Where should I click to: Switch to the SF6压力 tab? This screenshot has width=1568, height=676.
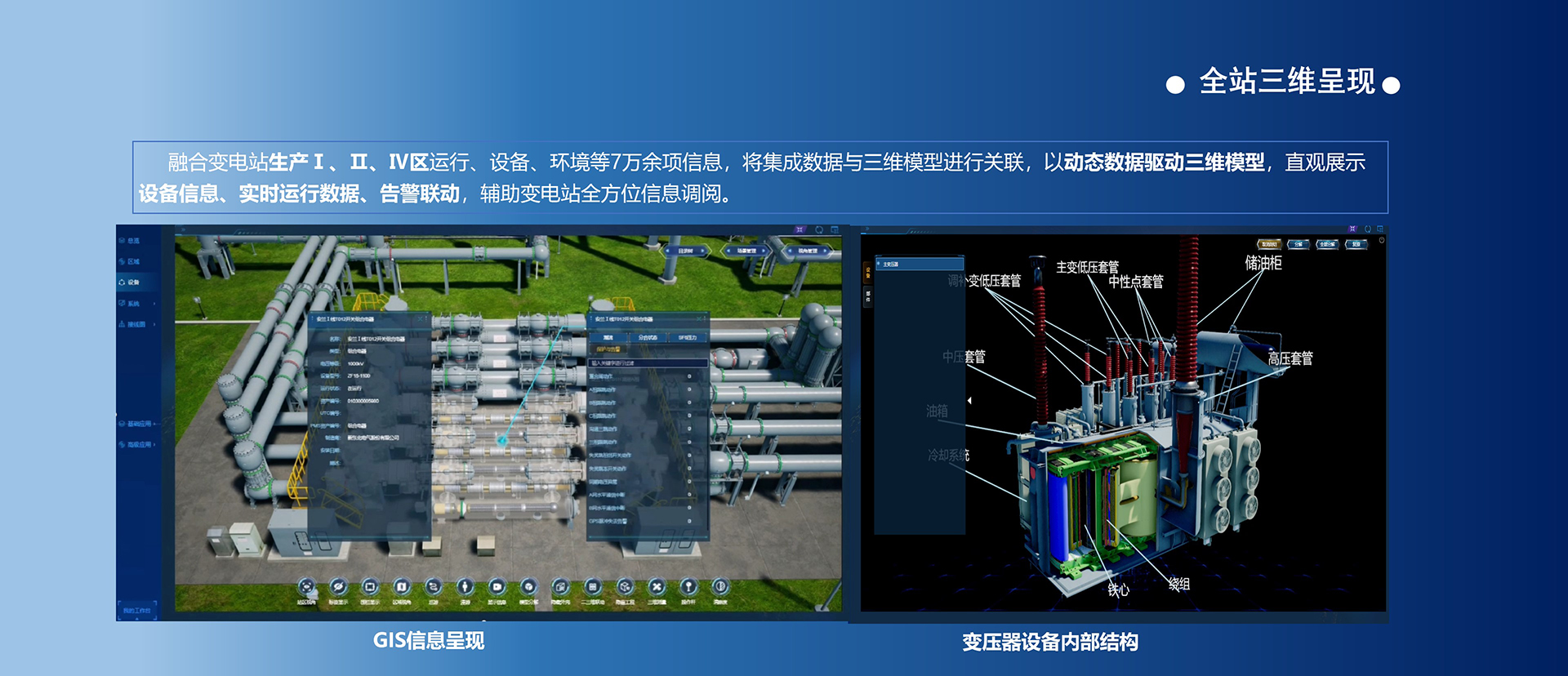[x=687, y=337]
